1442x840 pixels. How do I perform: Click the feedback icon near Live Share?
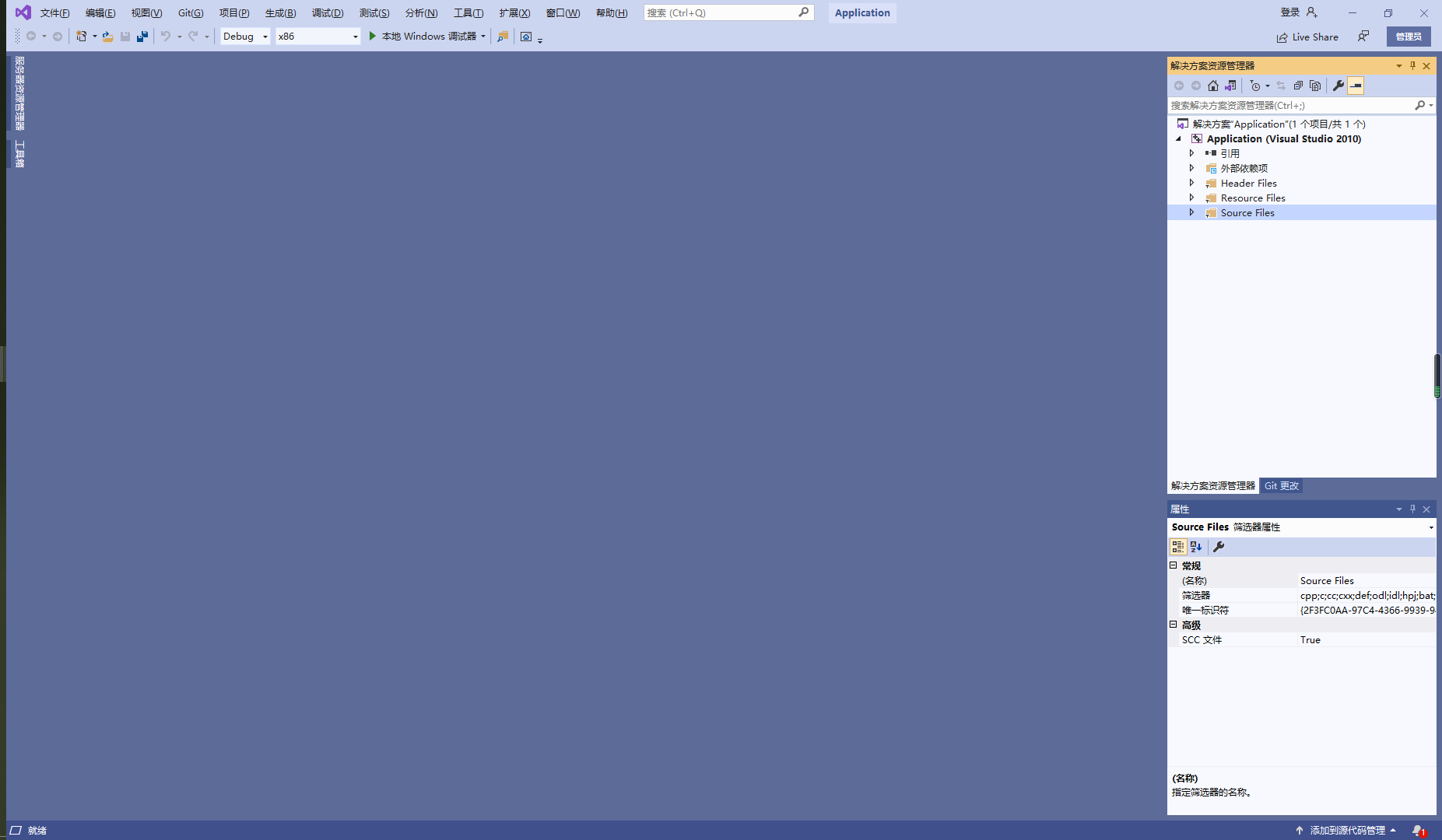click(1363, 37)
